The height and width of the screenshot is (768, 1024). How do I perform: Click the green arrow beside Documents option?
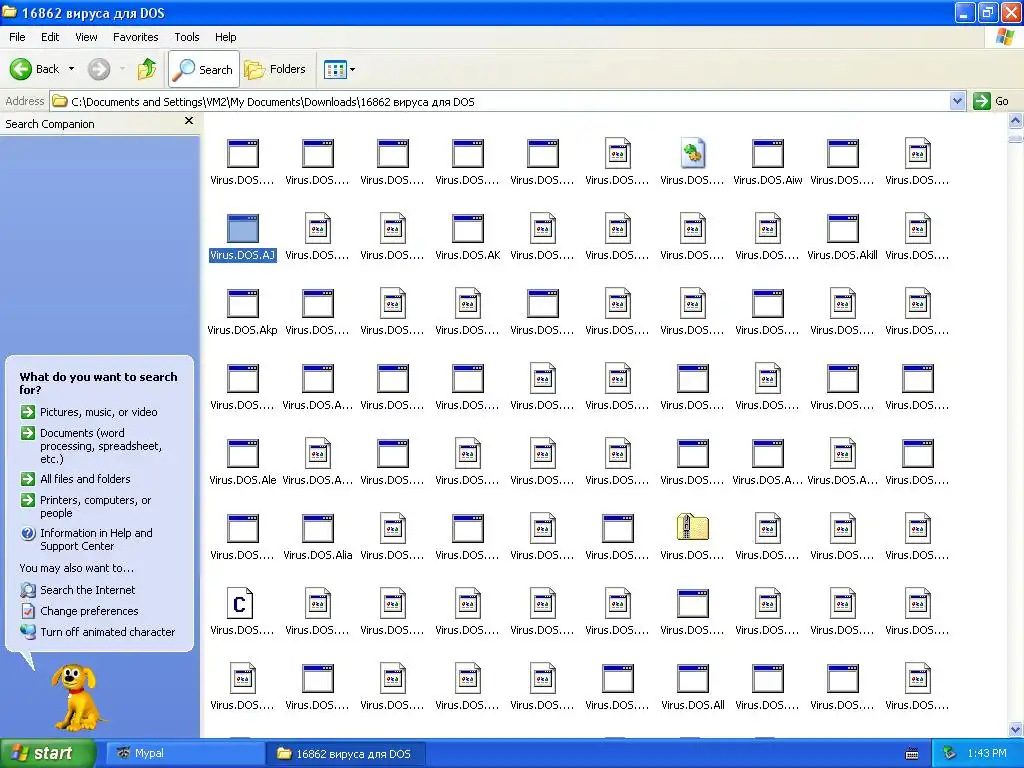27,433
